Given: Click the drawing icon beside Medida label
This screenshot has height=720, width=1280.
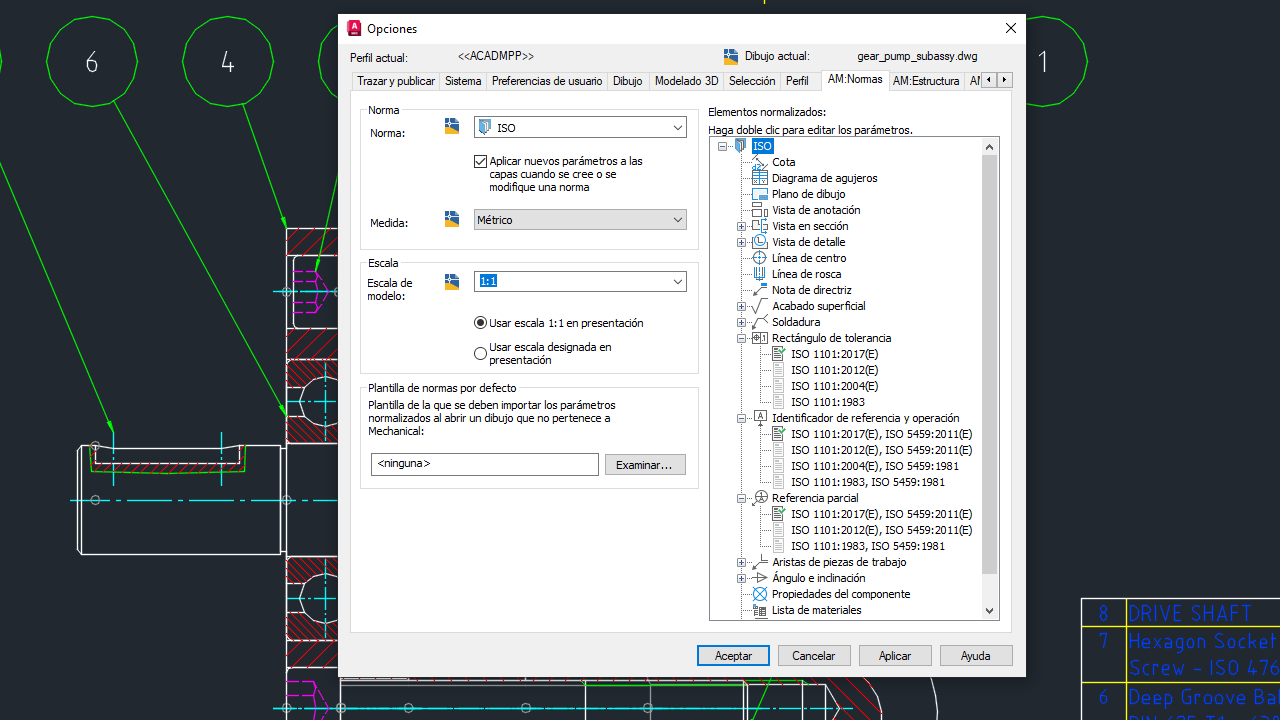Looking at the screenshot, I should click(x=452, y=219).
